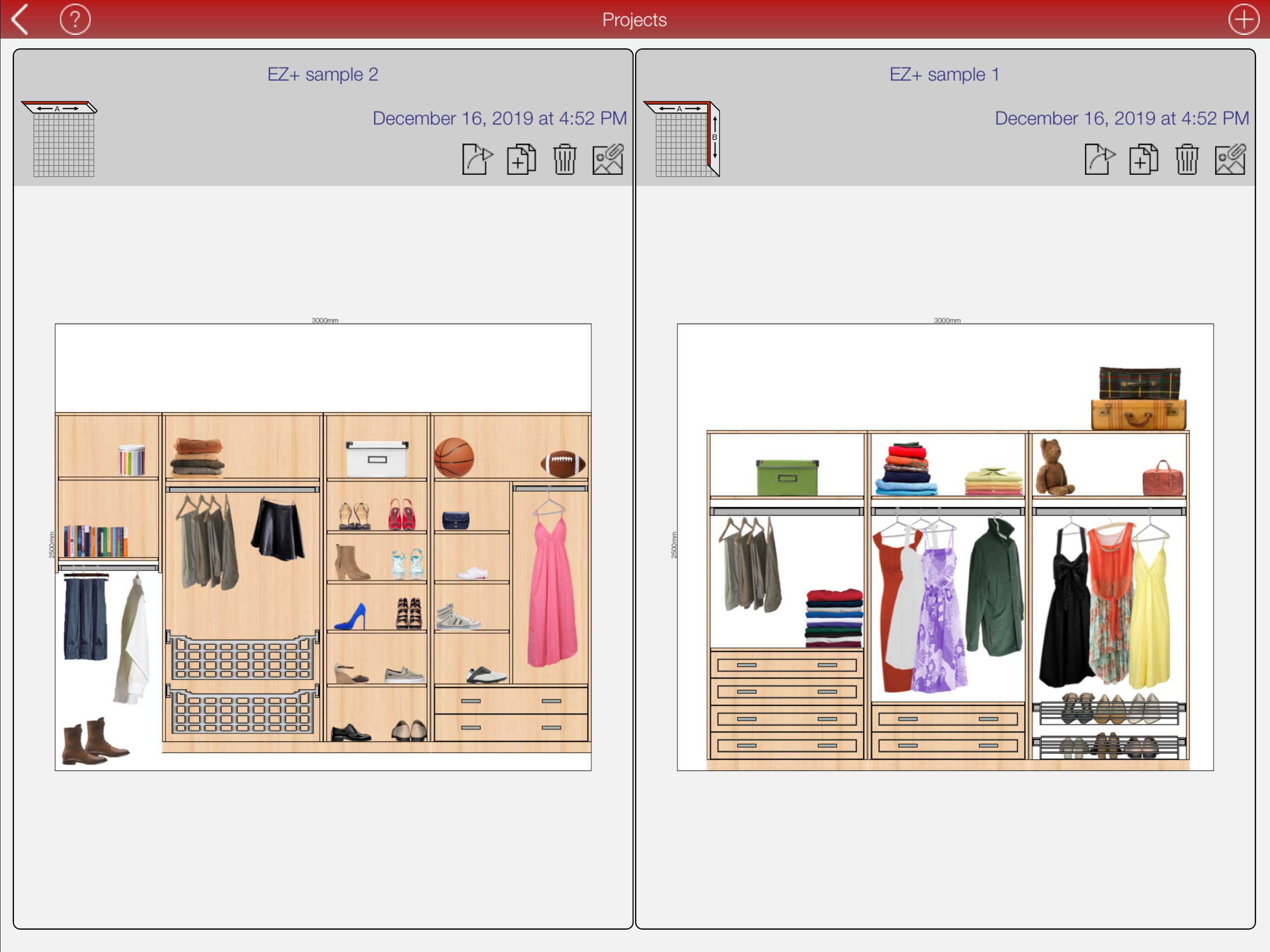The width and height of the screenshot is (1270, 952).
Task: Click the Projects header title
Action: pos(635,20)
